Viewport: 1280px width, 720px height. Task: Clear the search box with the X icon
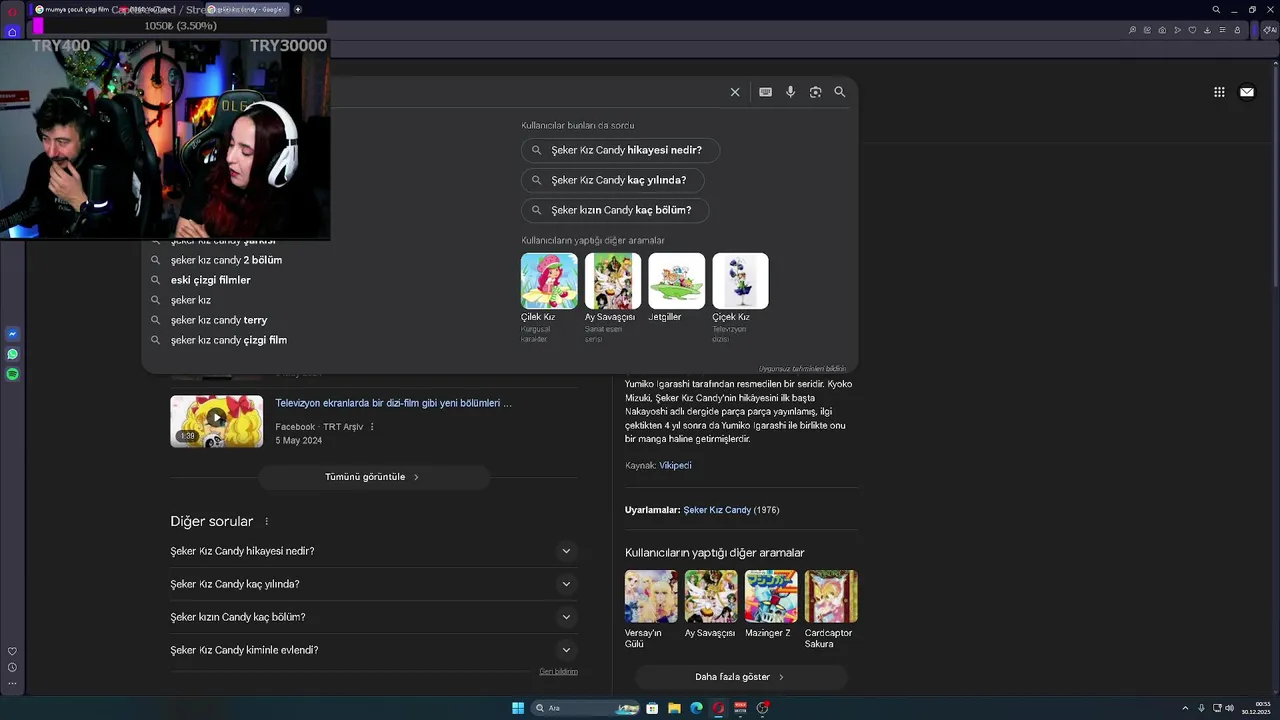click(x=735, y=92)
